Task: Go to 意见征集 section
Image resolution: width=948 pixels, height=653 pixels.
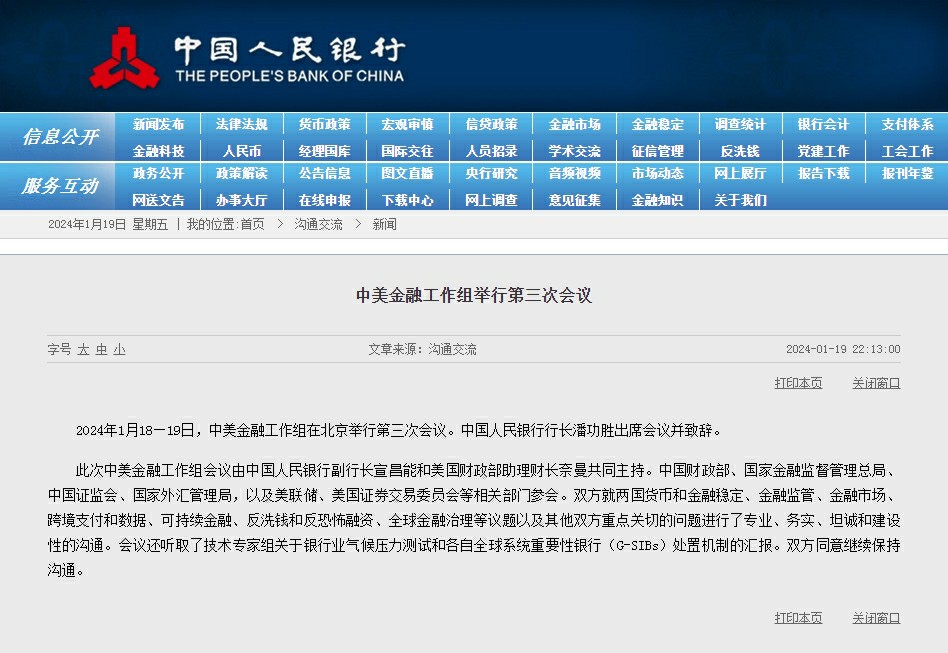Action: (x=574, y=200)
